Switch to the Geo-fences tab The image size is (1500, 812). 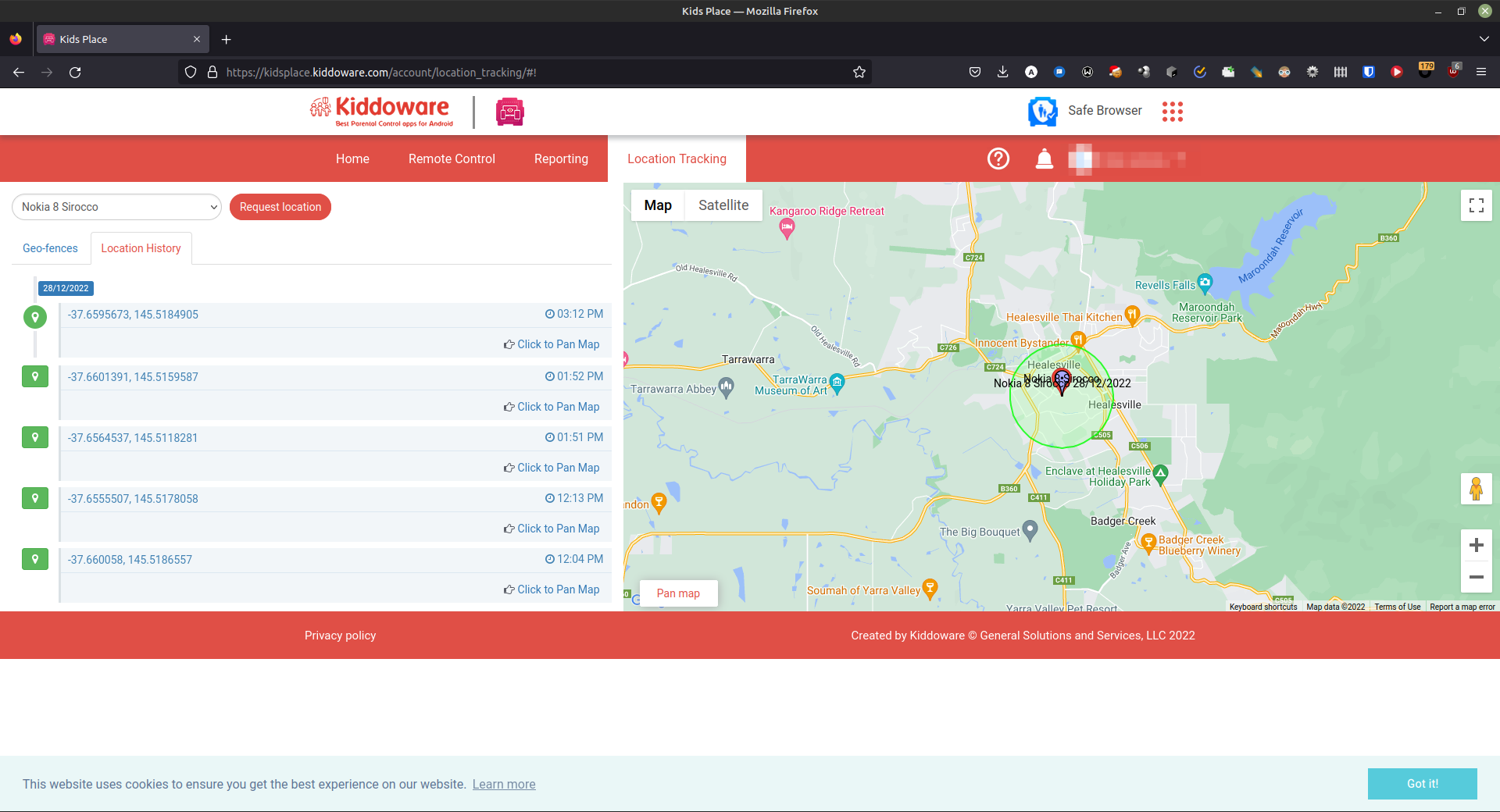tap(50, 248)
